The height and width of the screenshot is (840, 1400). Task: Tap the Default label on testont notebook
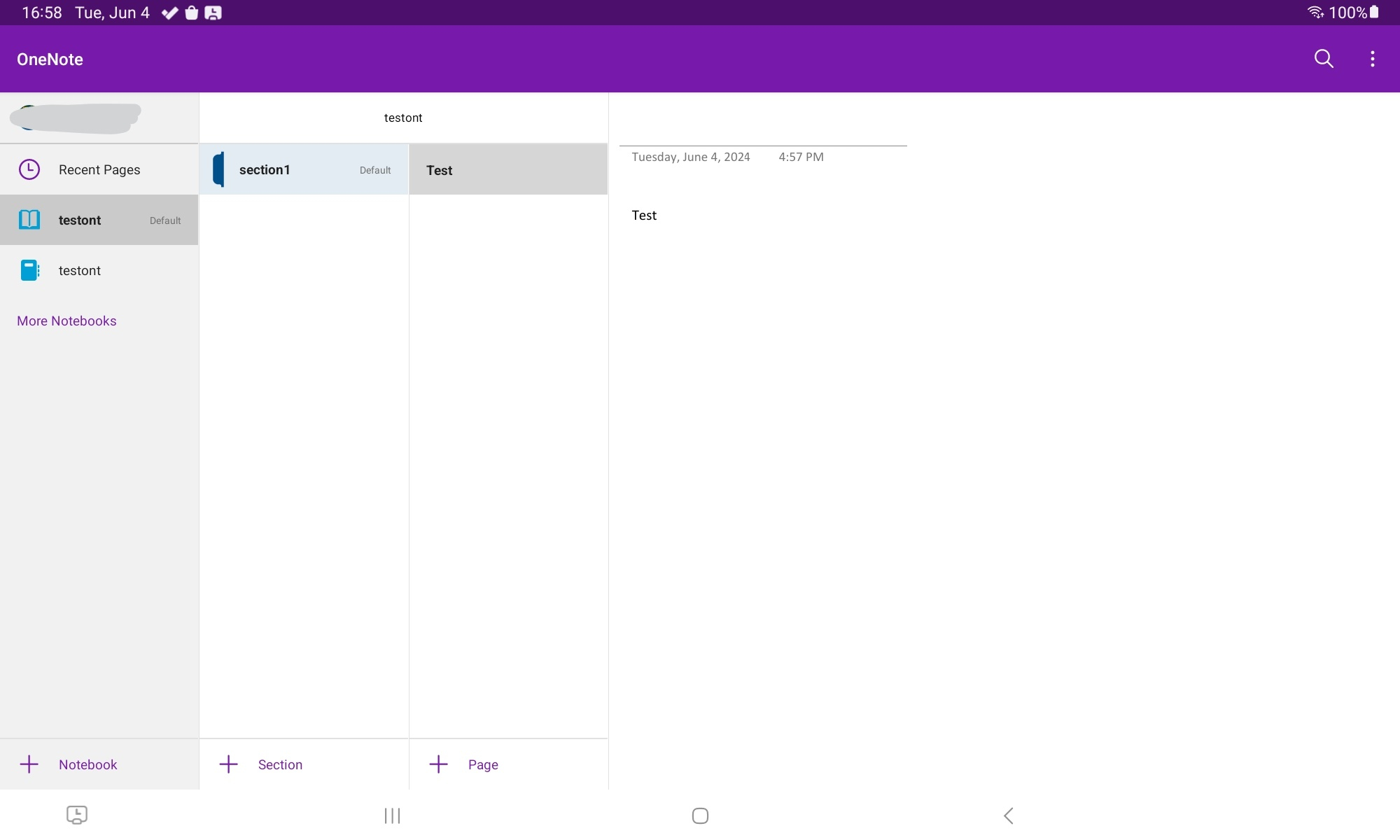click(165, 220)
